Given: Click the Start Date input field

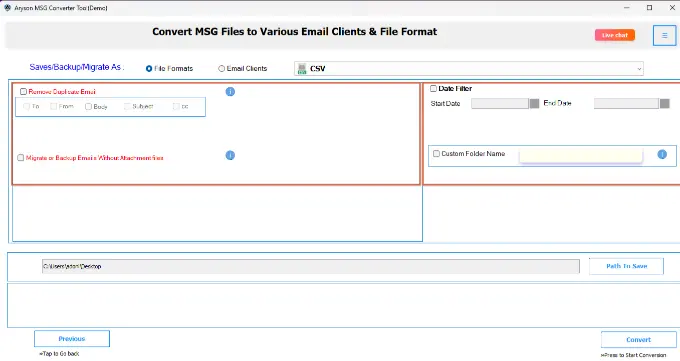Looking at the screenshot, I should click(500, 103).
